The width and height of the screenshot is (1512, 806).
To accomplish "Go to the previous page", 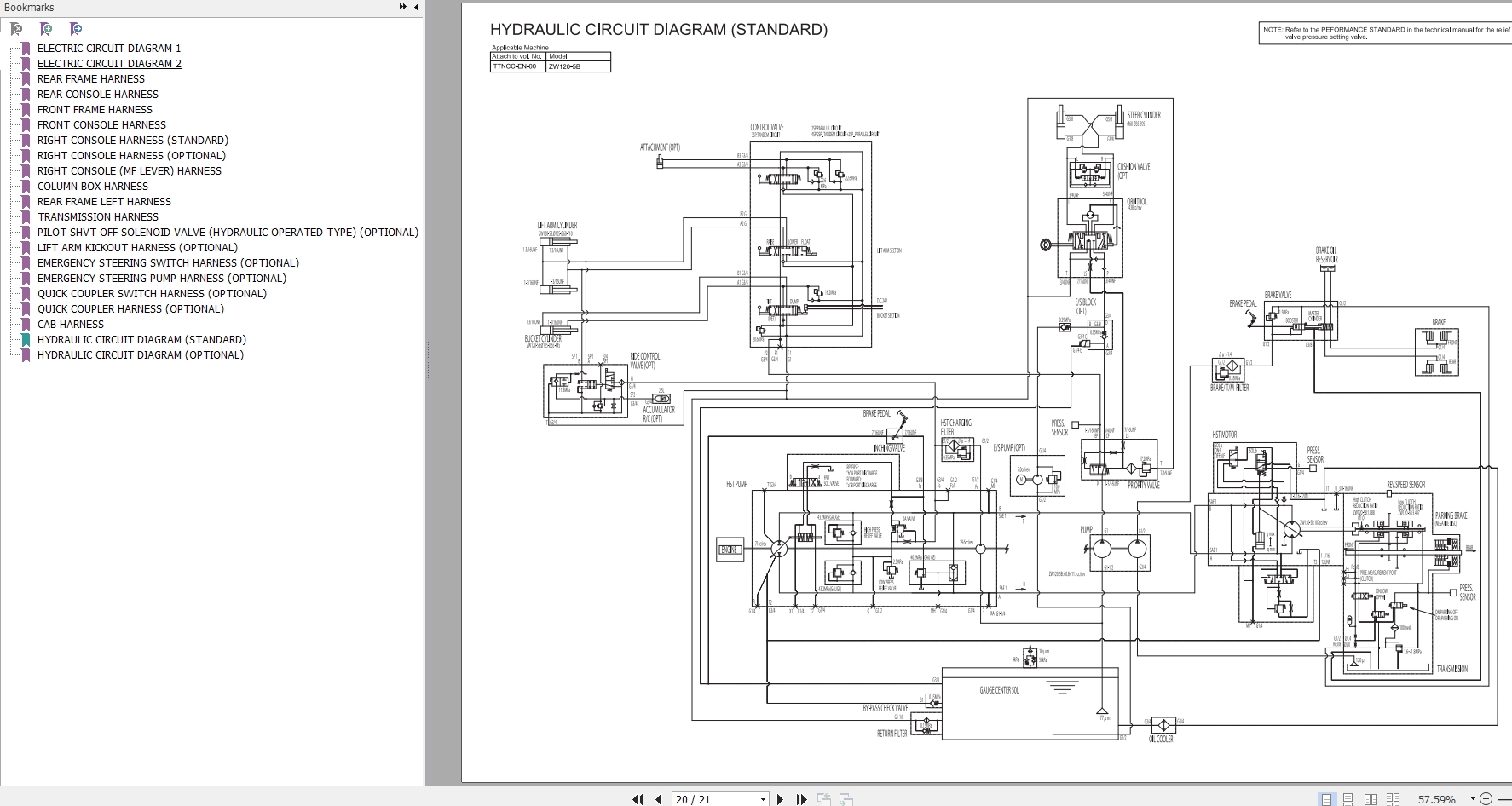I will tap(658, 799).
